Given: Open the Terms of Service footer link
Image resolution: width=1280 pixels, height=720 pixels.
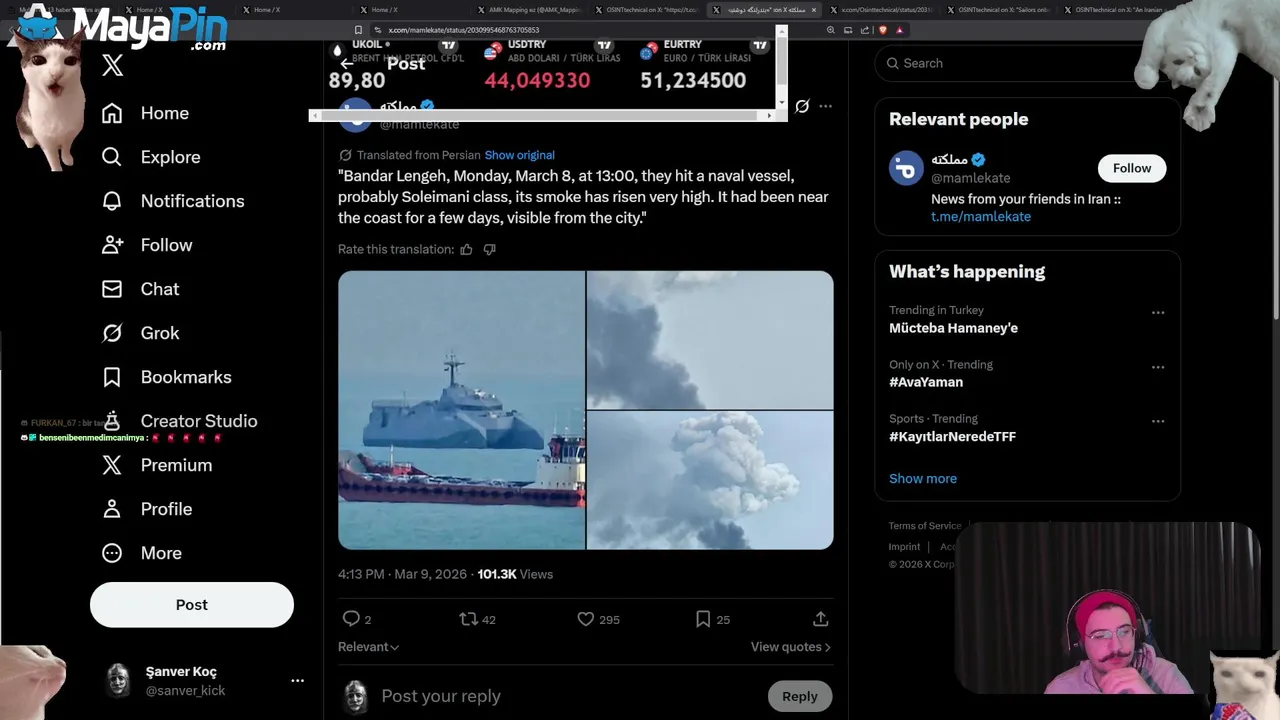Looking at the screenshot, I should (x=925, y=526).
